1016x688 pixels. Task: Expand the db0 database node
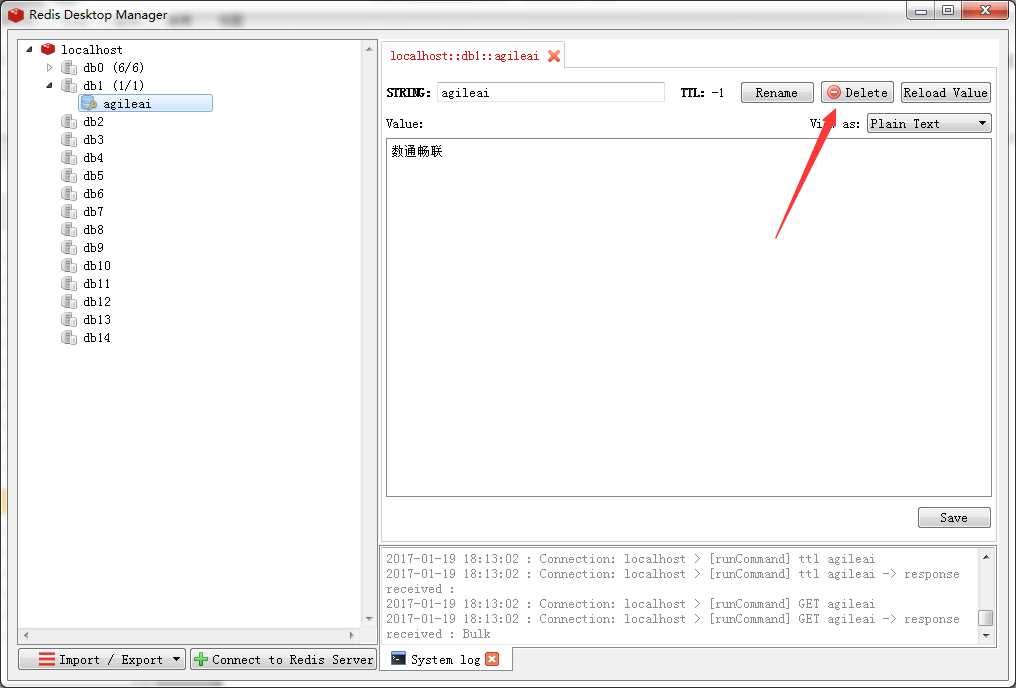click(50, 67)
